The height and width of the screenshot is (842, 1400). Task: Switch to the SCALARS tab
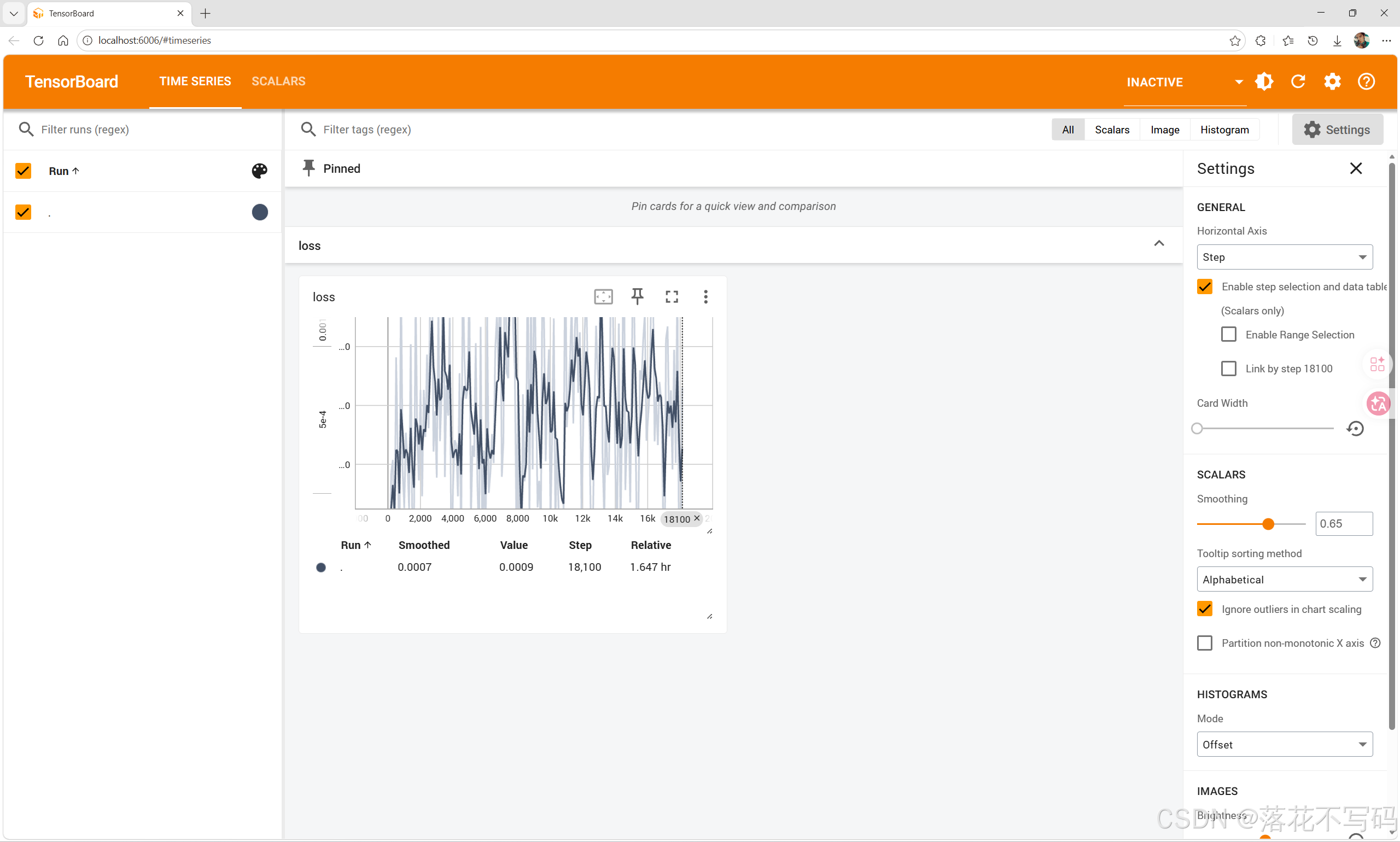point(278,81)
